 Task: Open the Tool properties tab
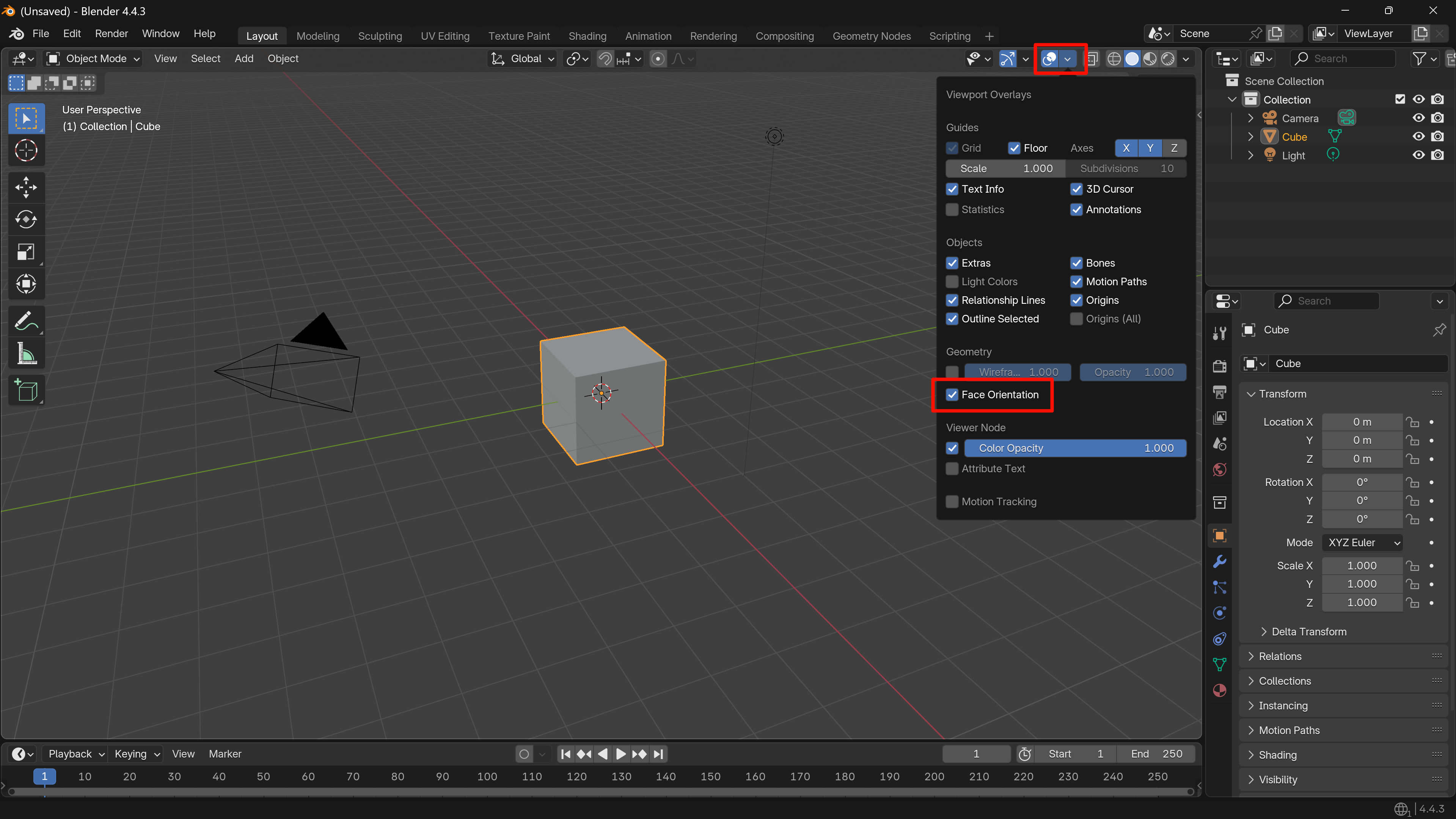point(1219,333)
